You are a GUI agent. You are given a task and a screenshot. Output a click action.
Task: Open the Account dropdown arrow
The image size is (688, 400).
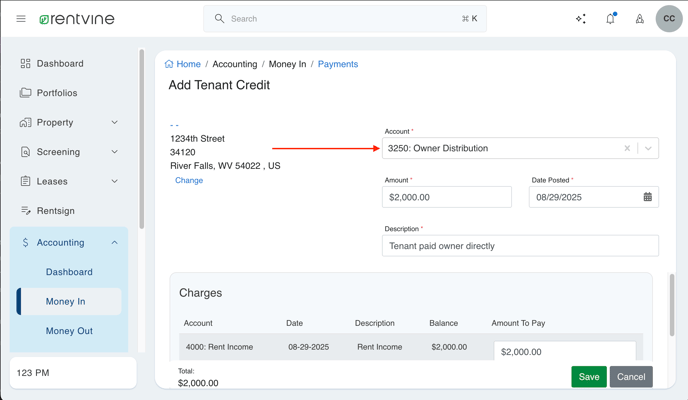coord(648,148)
